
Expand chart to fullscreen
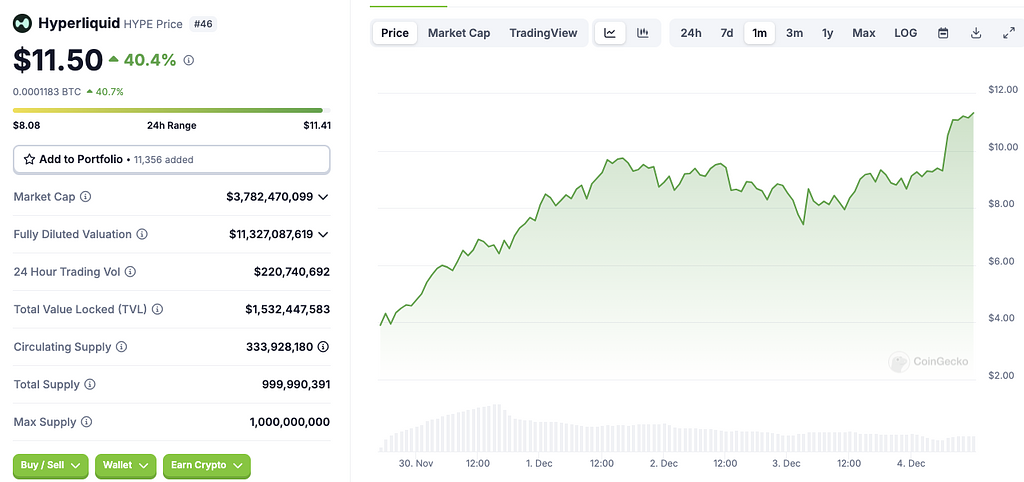point(1008,33)
